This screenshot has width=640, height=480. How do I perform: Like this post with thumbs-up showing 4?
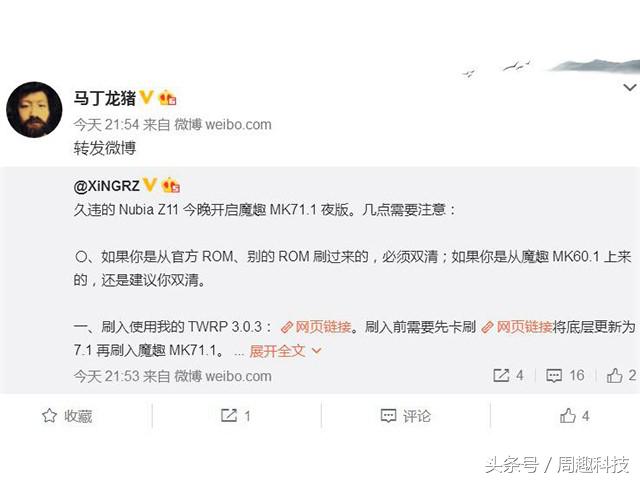coord(575,416)
